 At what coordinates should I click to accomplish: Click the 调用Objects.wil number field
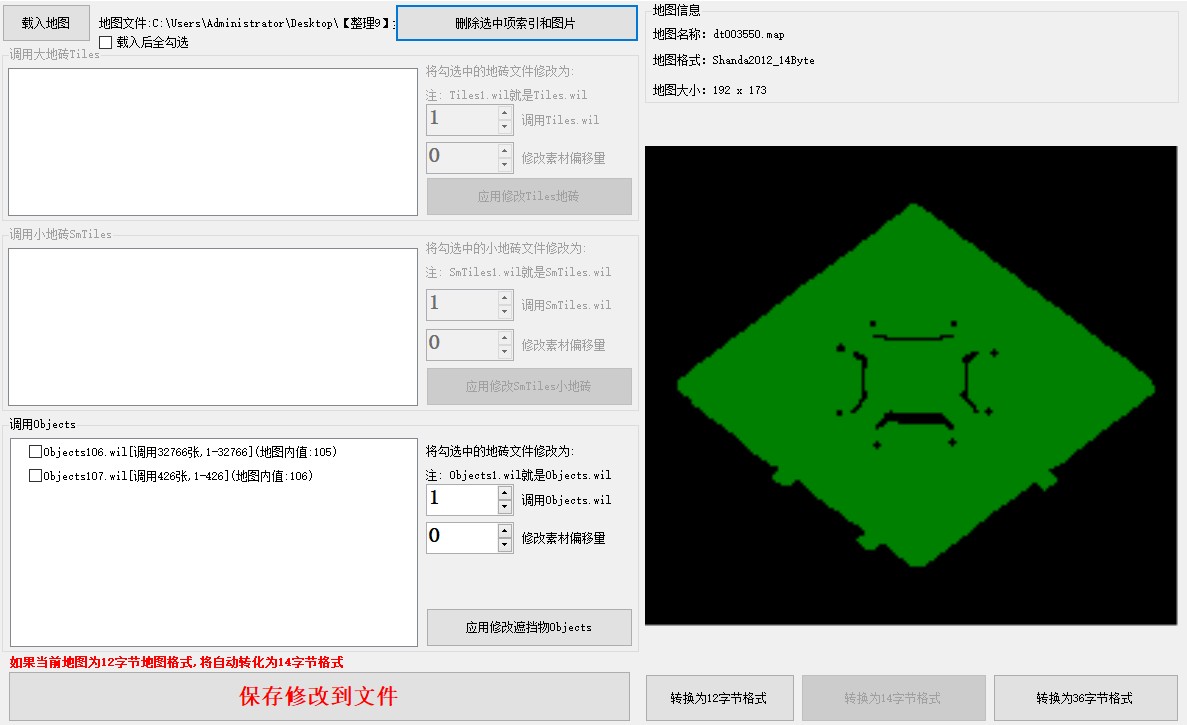461,499
